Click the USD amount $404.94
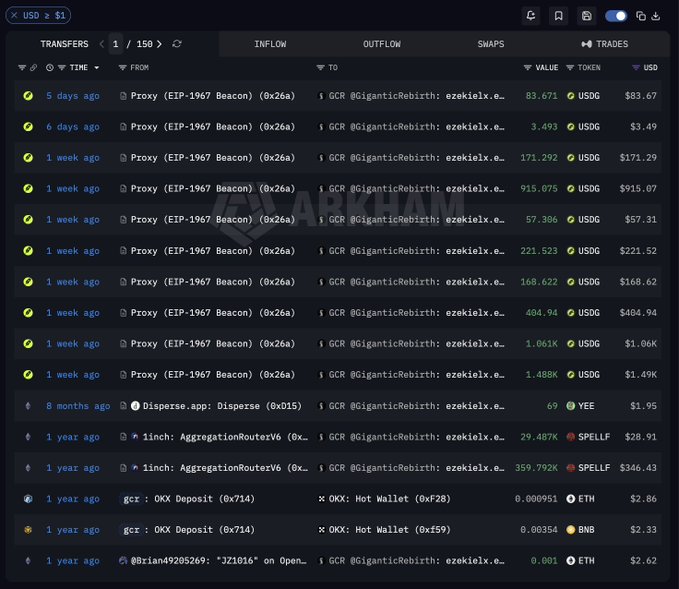This screenshot has height=589, width=679. pos(638,313)
